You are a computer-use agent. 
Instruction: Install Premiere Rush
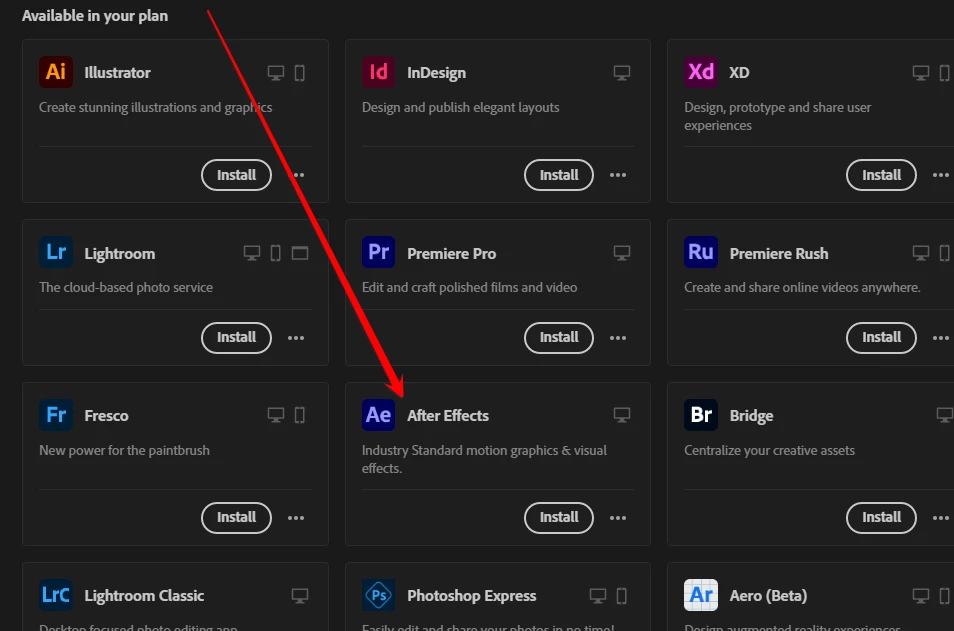tap(881, 338)
